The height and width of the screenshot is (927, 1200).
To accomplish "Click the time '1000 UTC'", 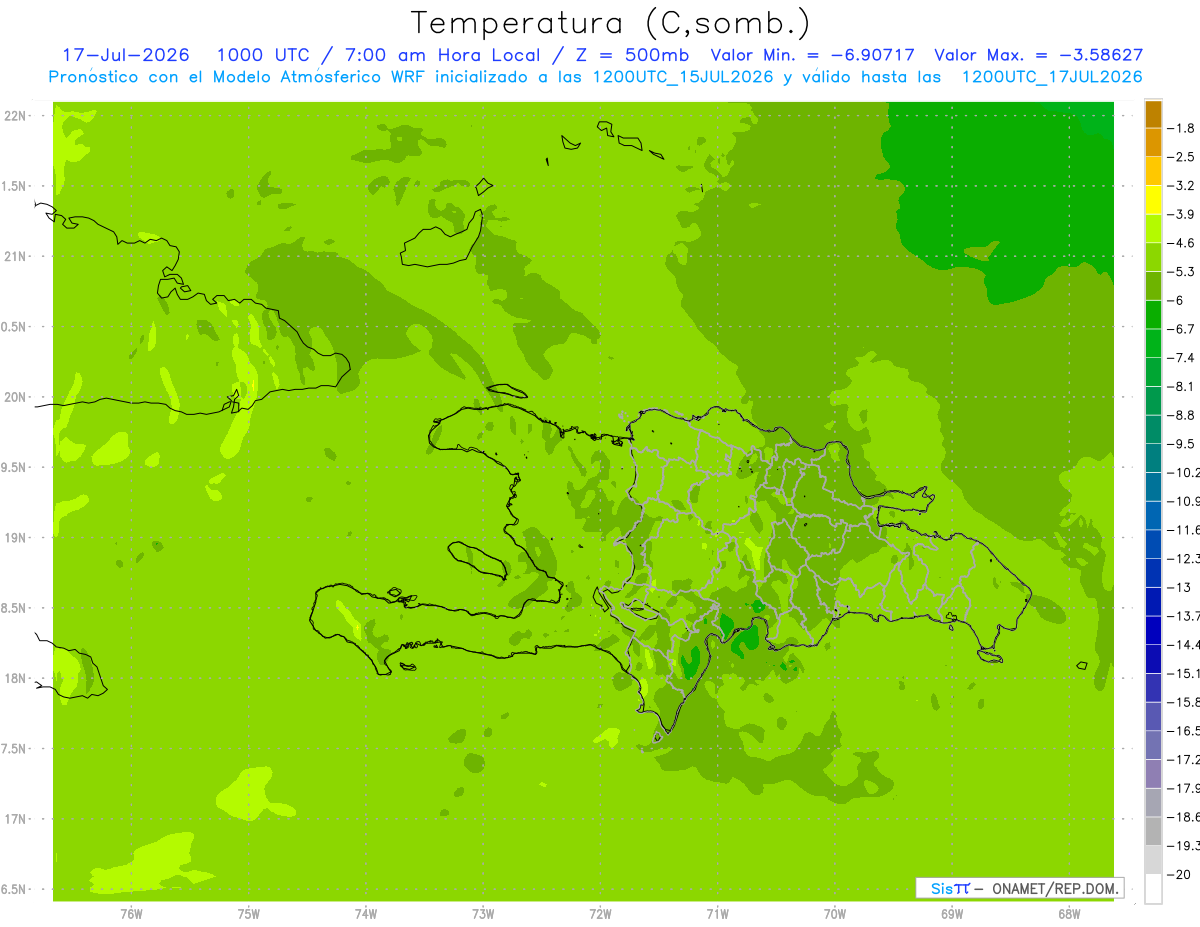I will (x=262, y=56).
